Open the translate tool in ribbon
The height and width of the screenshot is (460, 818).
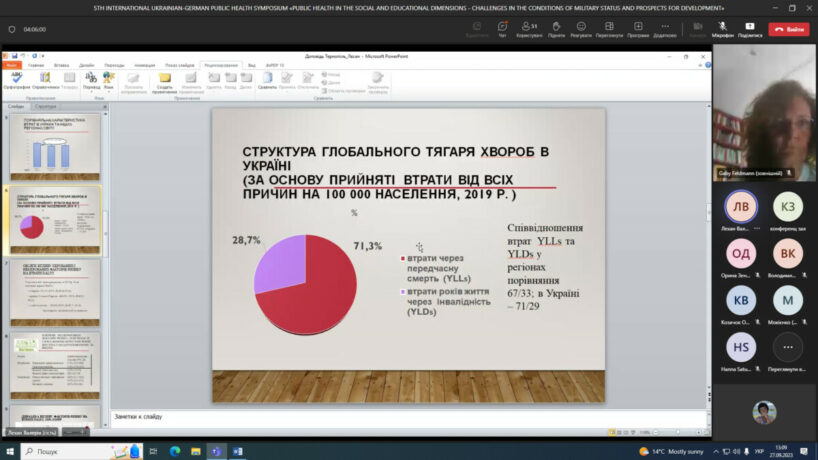click(89, 79)
